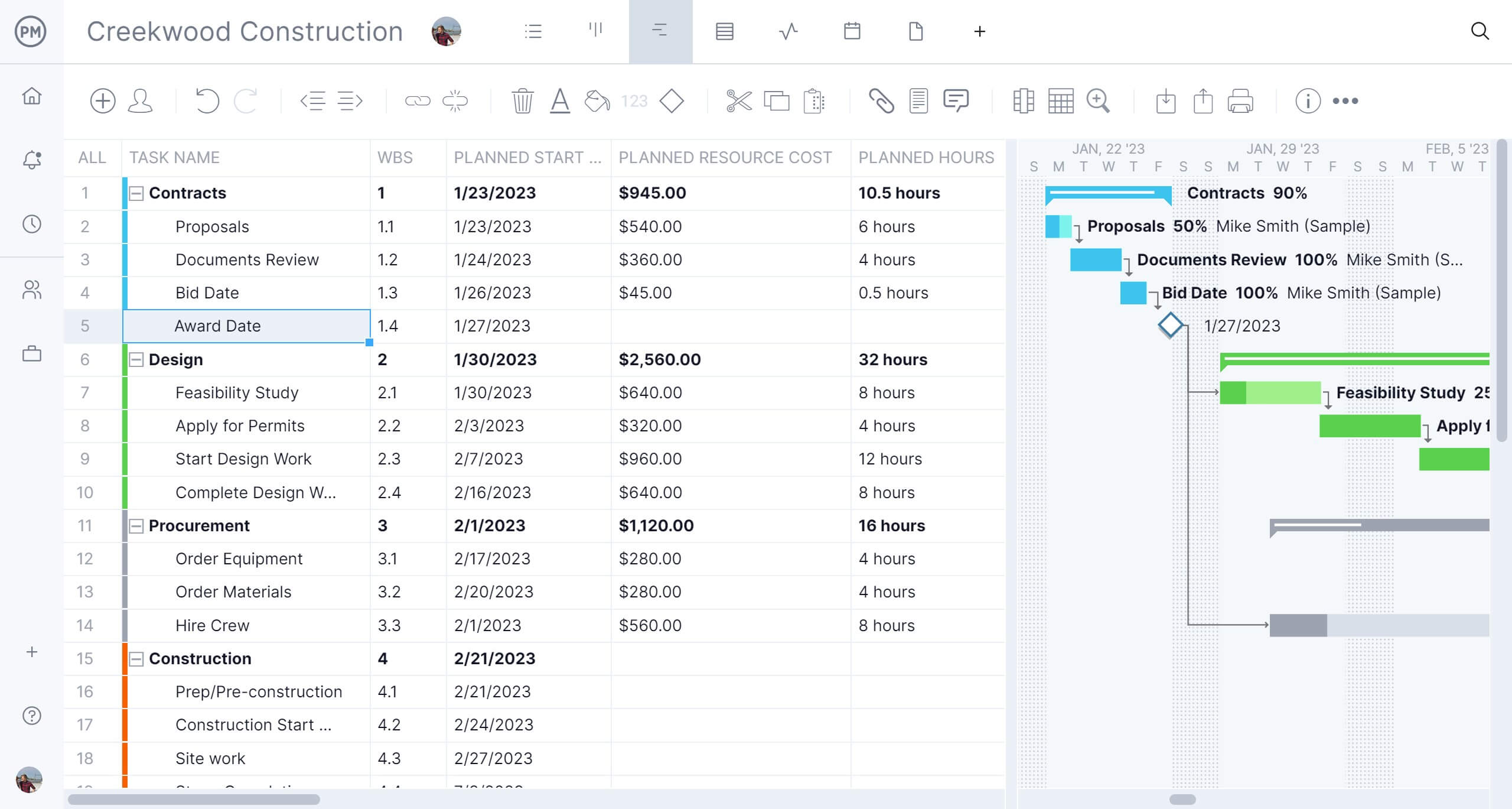Click the paperclip attachment icon

point(881,101)
